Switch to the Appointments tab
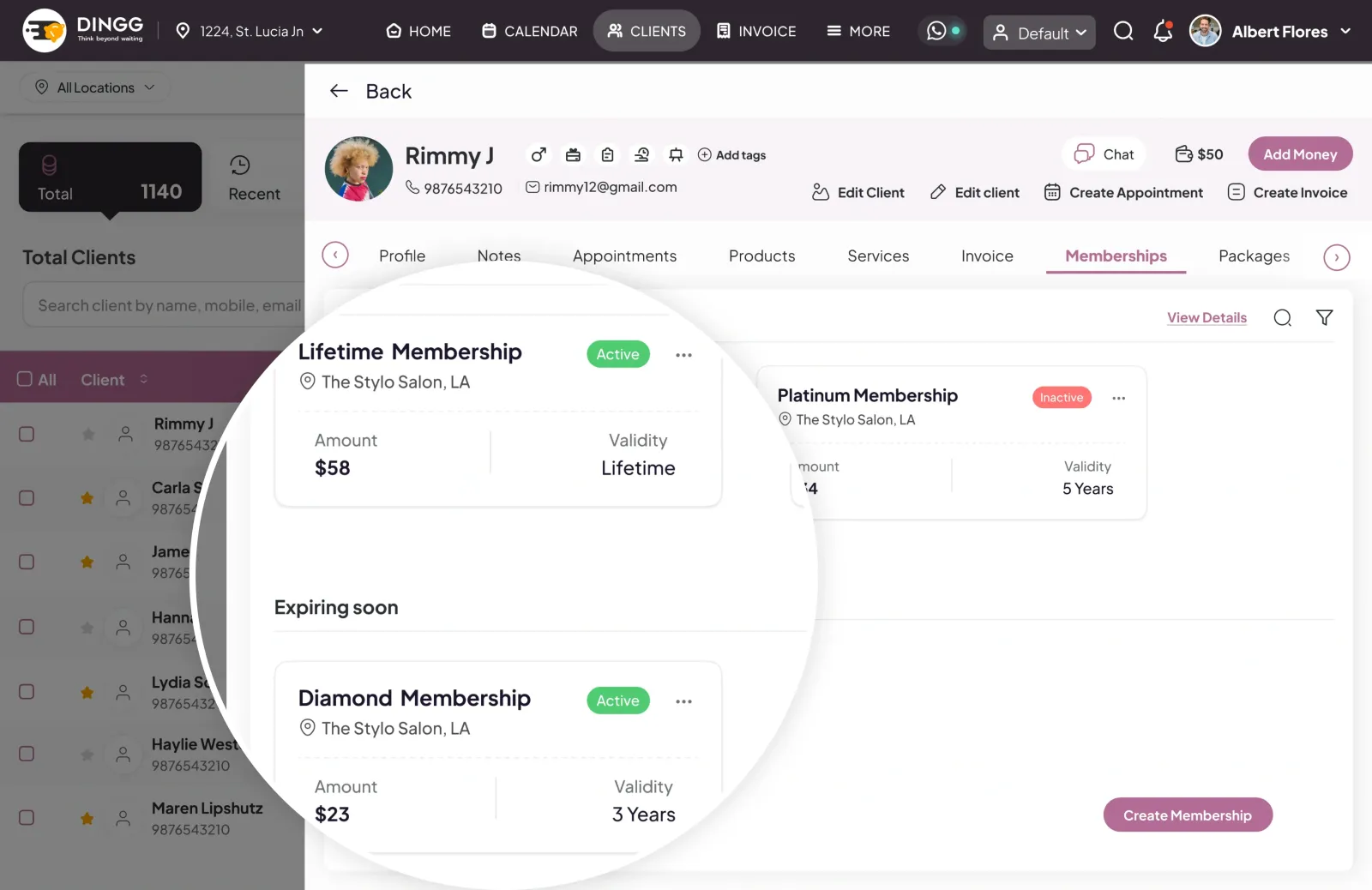1372x890 pixels. [624, 256]
